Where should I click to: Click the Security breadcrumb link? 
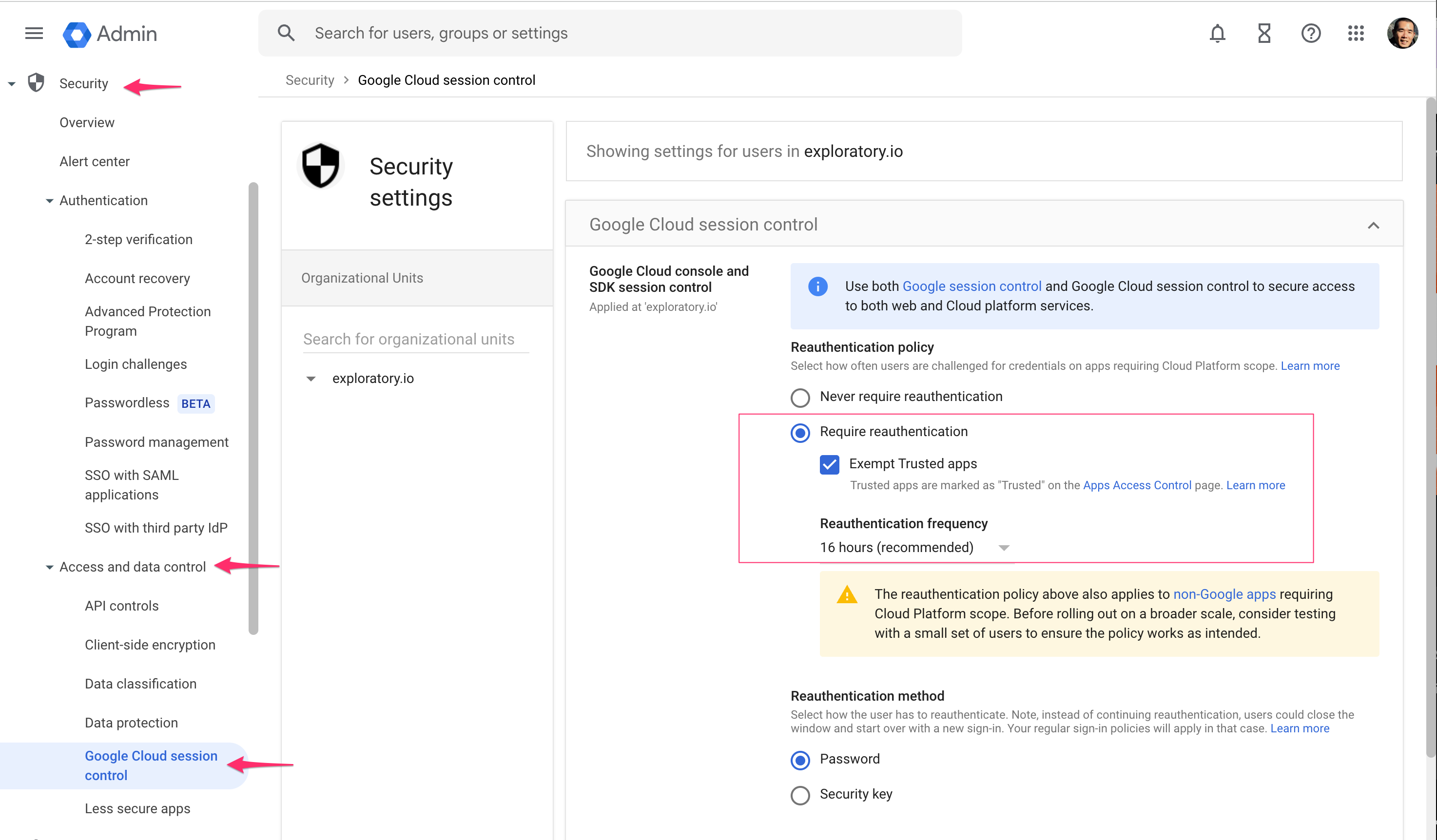310,80
